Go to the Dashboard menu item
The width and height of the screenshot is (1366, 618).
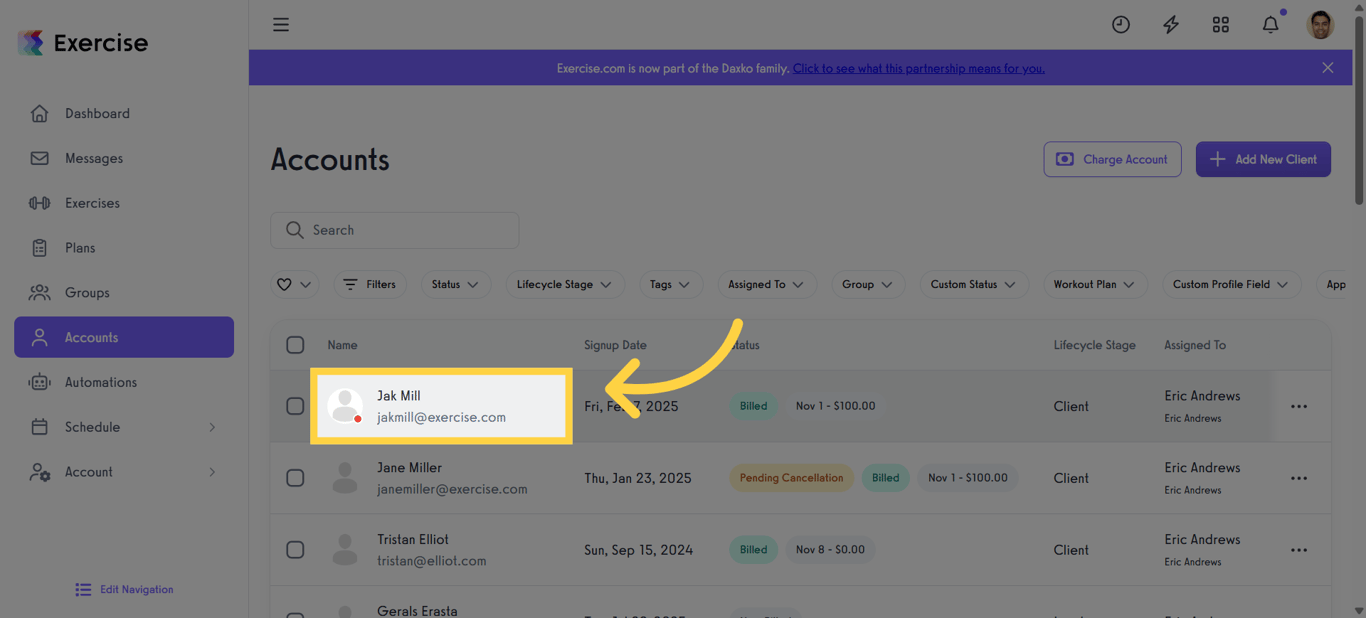pyautogui.click(x=97, y=113)
